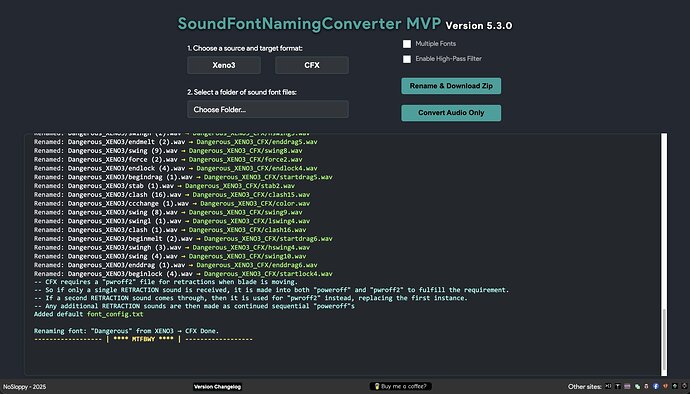Select log line with enddrag5.wav
Image resolution: width=690 pixels, height=394 pixels.
(x=176, y=142)
